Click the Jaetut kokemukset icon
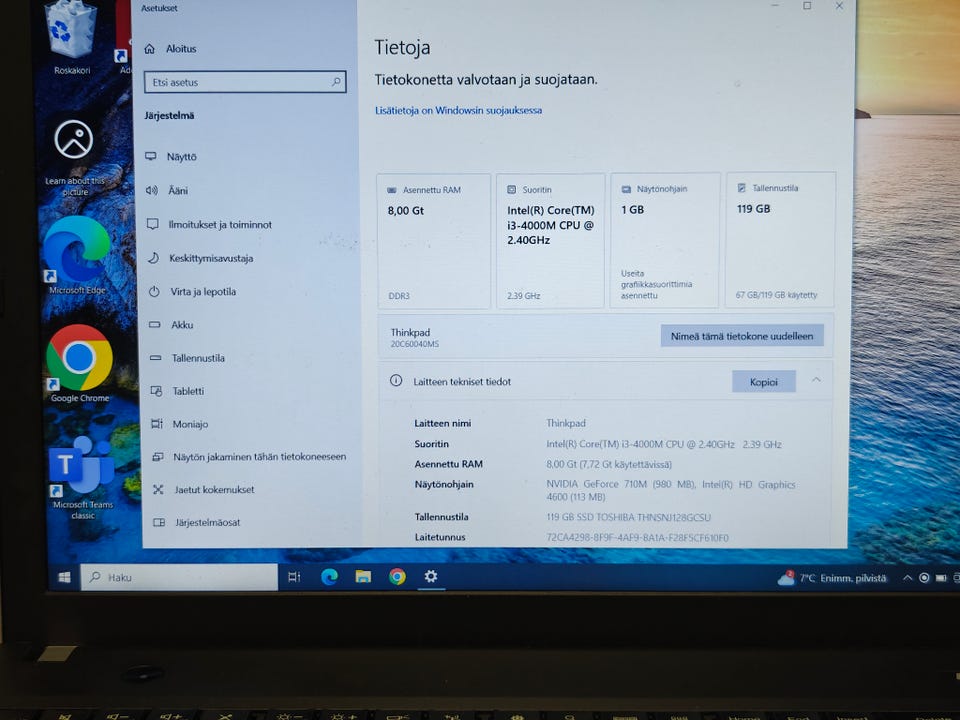The height and width of the screenshot is (720, 960). 159,489
